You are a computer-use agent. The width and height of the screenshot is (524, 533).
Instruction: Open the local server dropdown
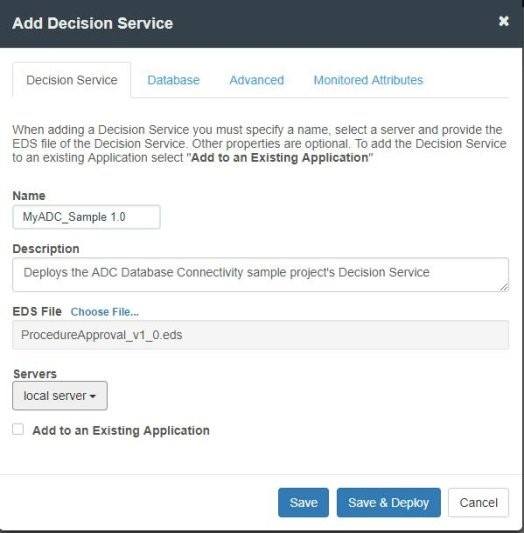[60, 396]
